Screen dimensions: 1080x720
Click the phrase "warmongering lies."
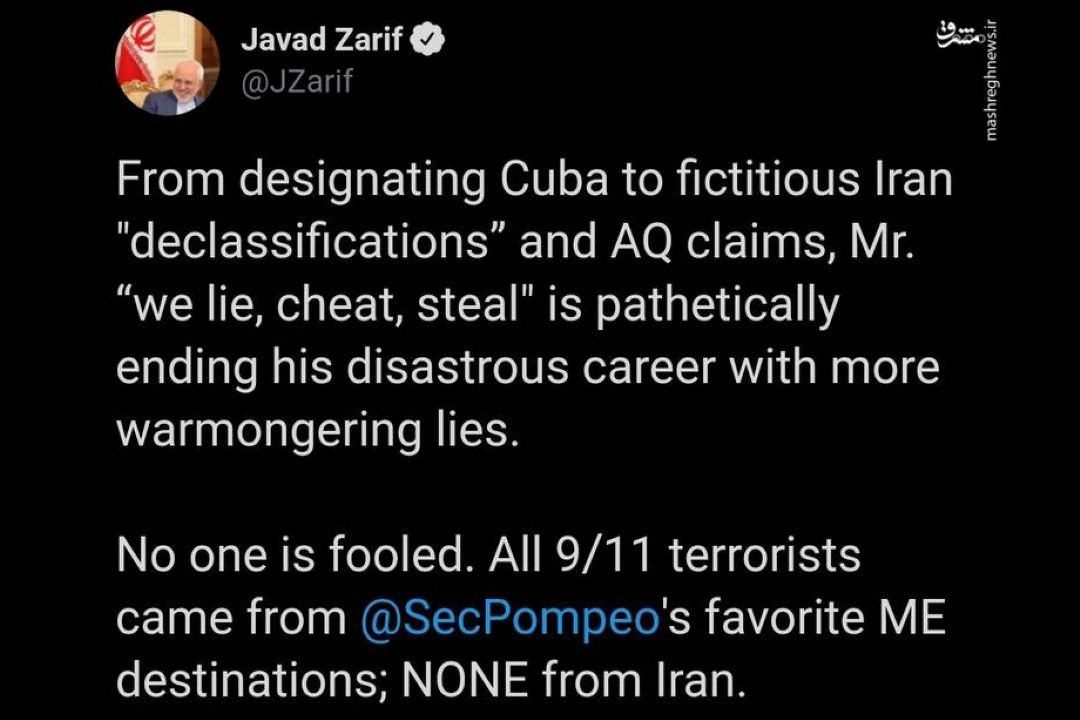[x=317, y=431]
